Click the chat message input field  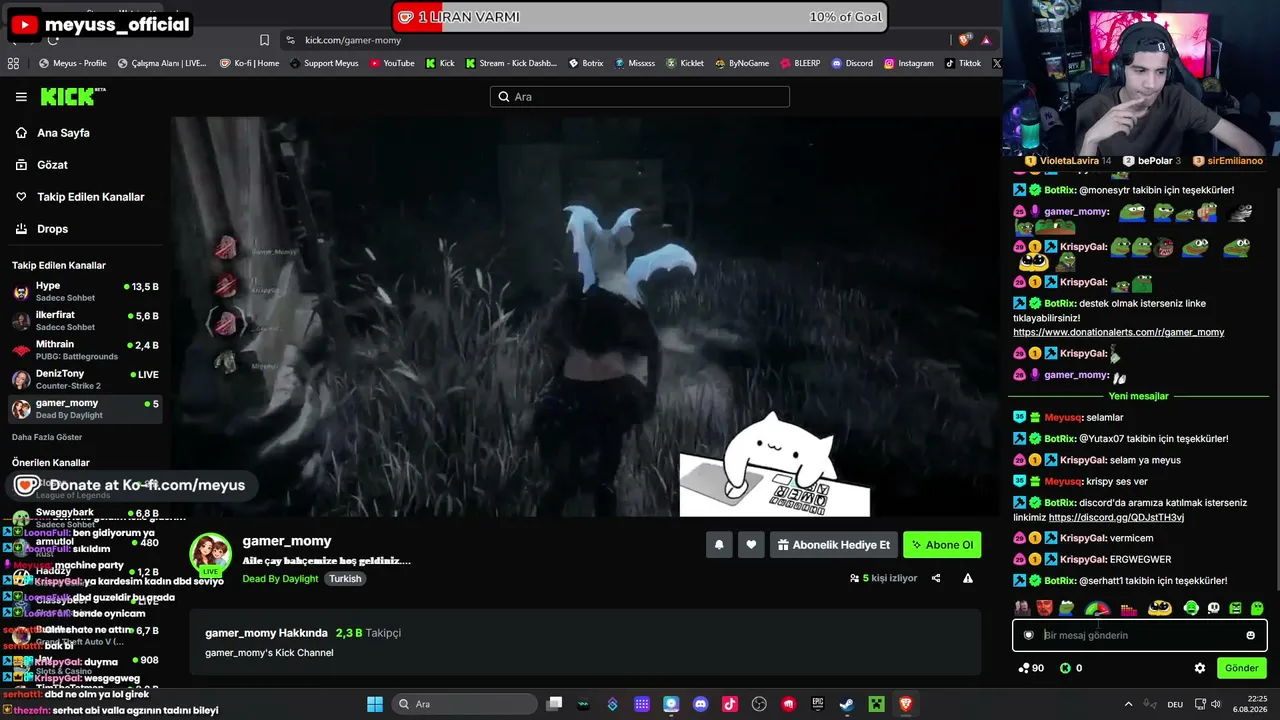point(1139,635)
